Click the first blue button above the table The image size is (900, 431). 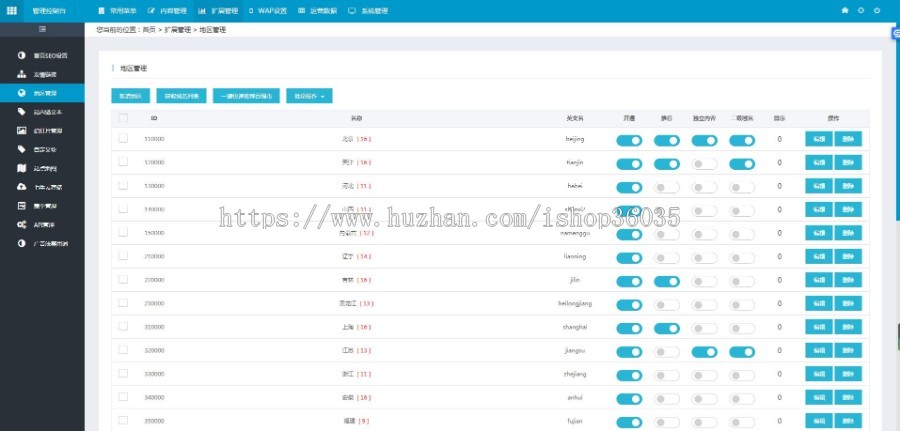click(130, 96)
